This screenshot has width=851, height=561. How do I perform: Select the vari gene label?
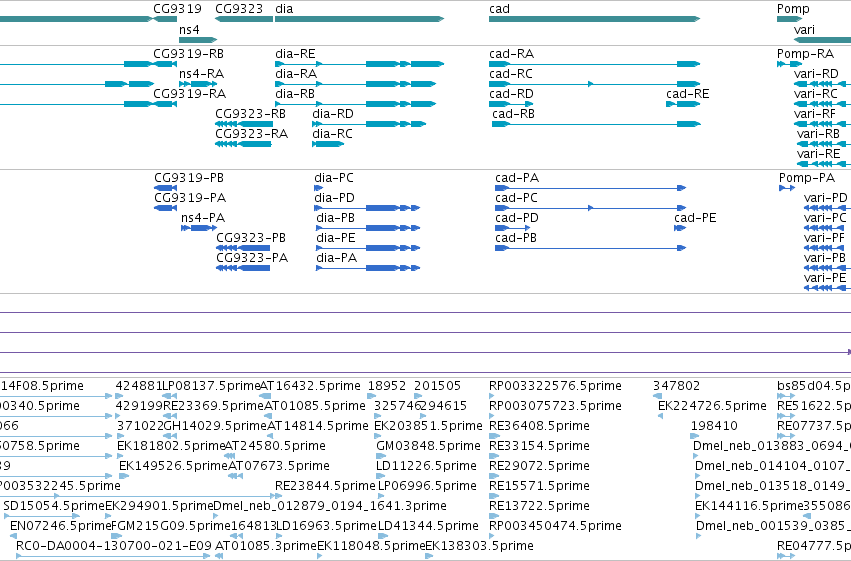(804, 30)
